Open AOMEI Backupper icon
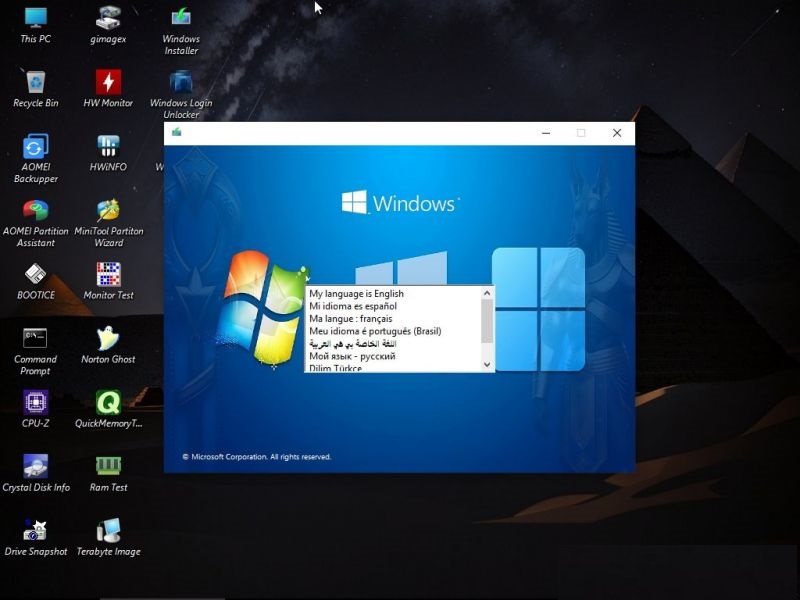 click(x=36, y=147)
